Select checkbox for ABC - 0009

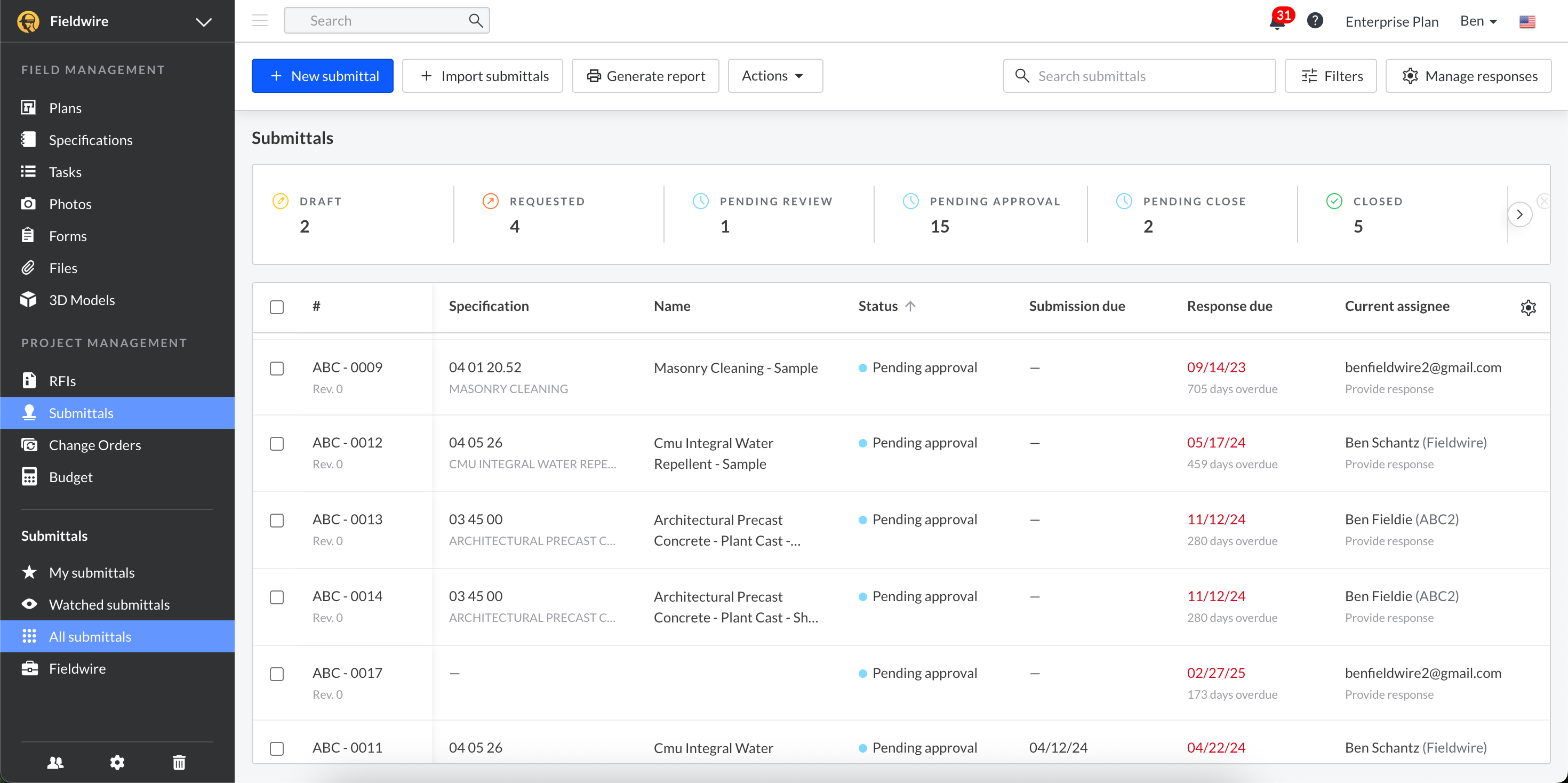[277, 369]
